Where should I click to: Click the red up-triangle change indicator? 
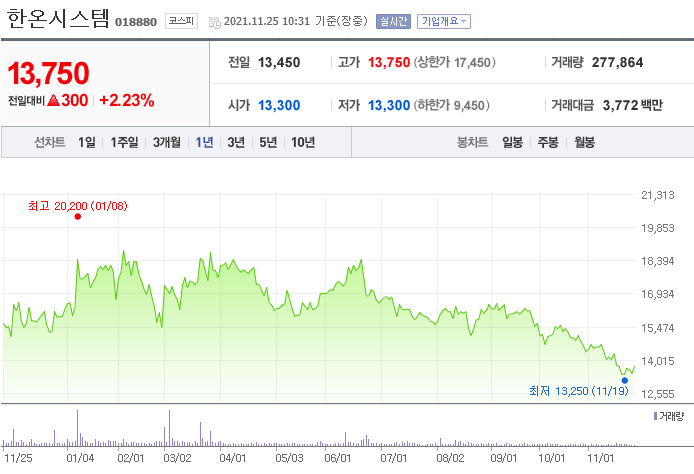click(54, 100)
